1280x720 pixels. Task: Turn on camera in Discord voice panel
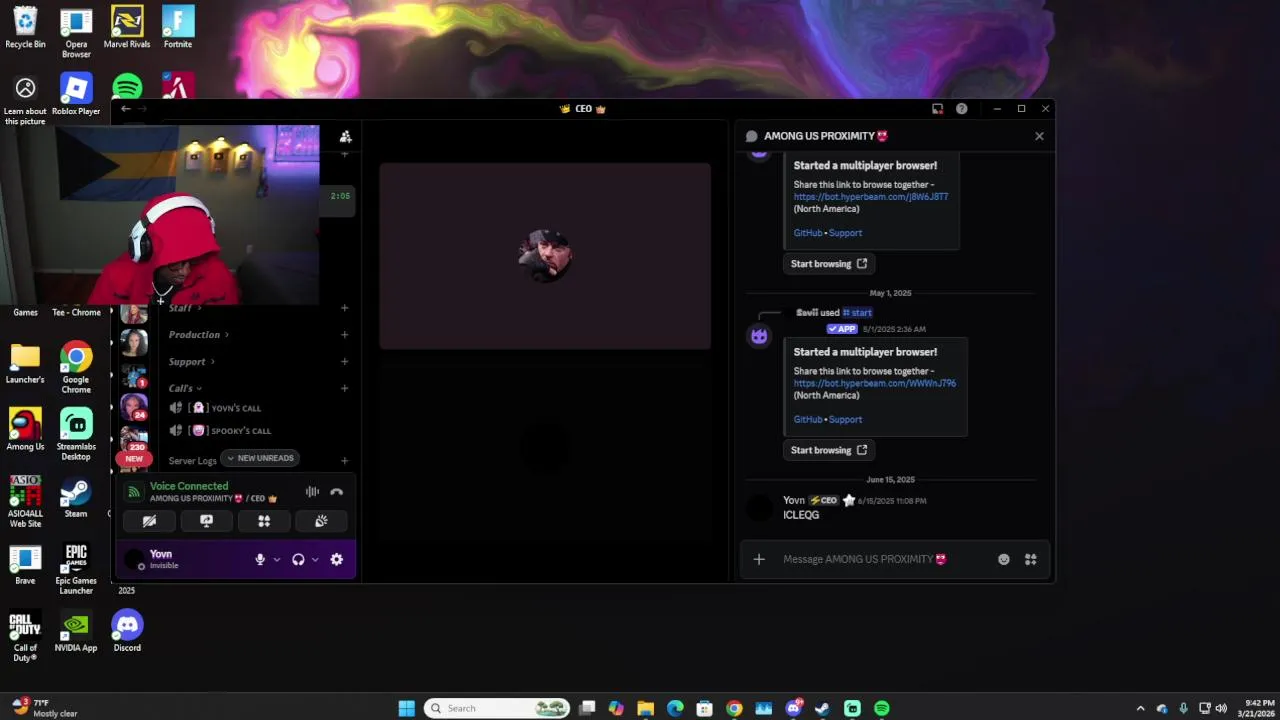tap(149, 521)
